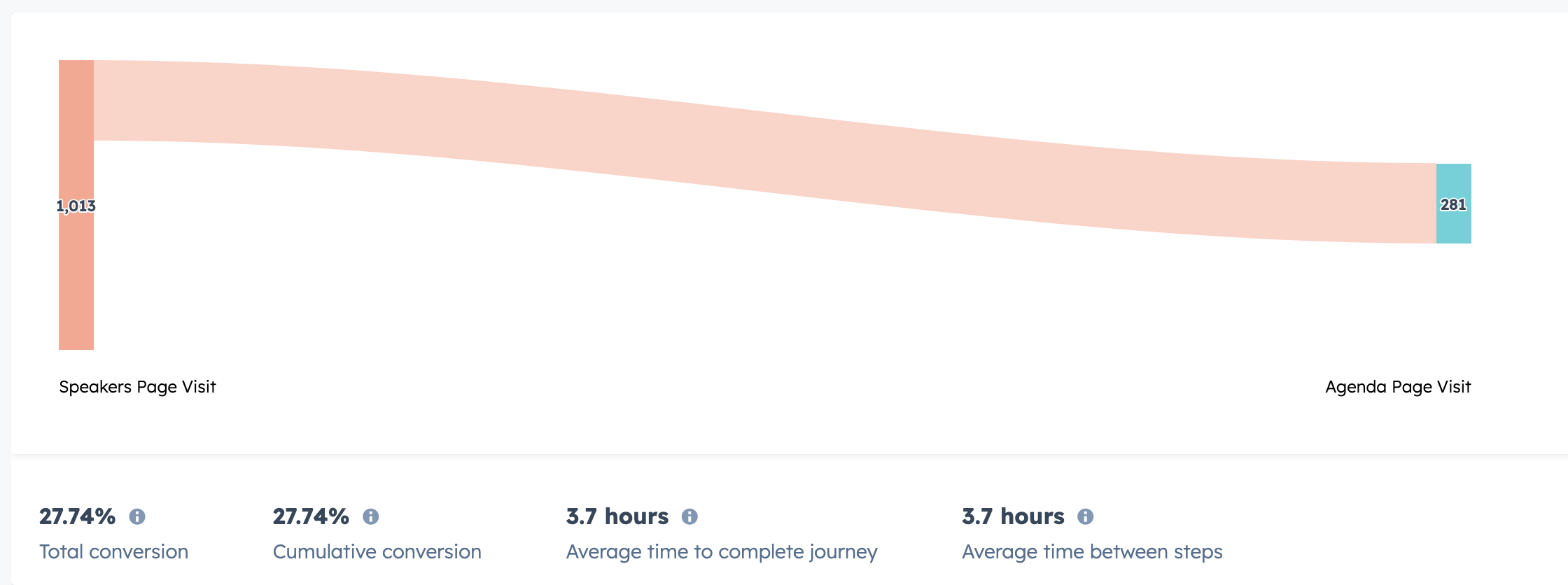1568x585 pixels.
Task: Click info icon for Average time to complete journey
Action: [x=689, y=516]
